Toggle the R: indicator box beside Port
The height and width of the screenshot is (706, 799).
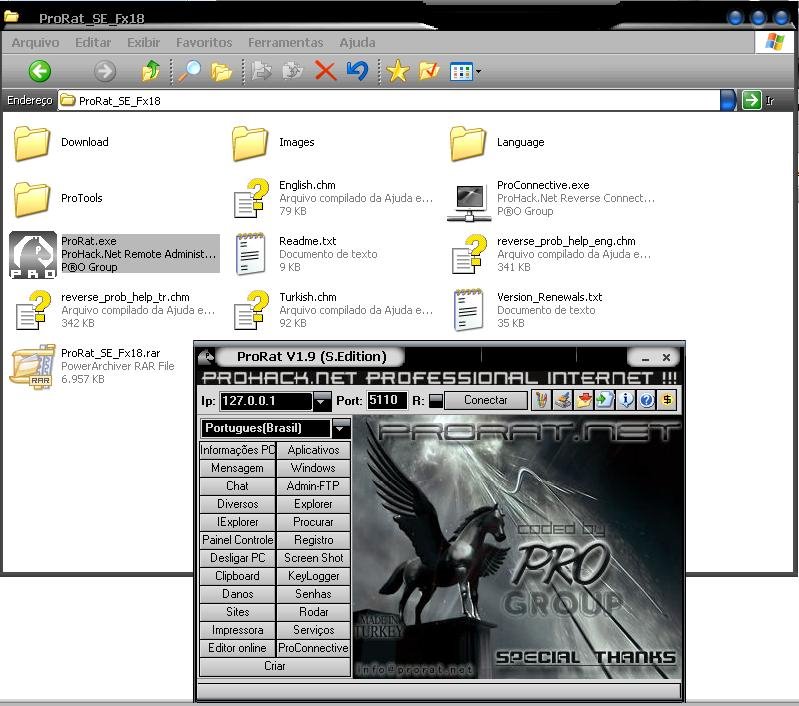pos(435,401)
